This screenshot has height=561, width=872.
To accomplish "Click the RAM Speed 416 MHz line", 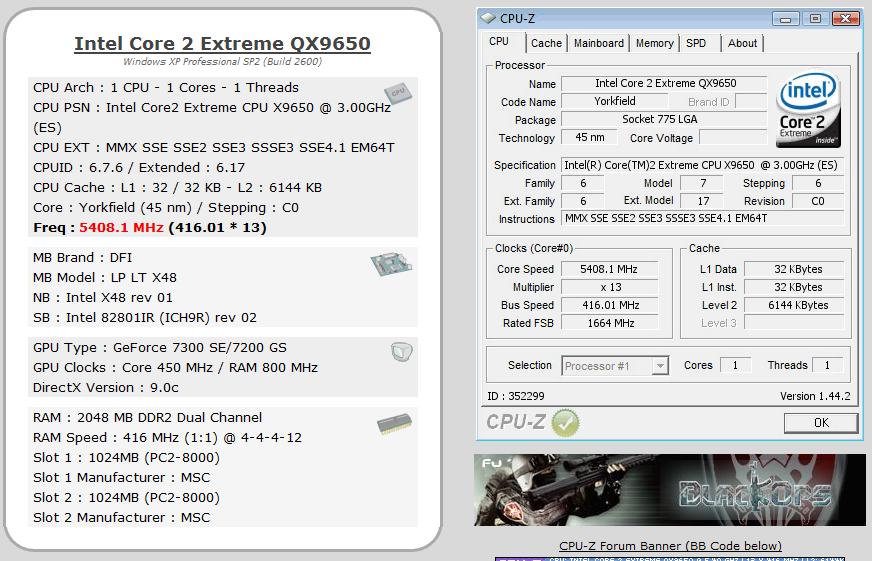I will [167, 438].
